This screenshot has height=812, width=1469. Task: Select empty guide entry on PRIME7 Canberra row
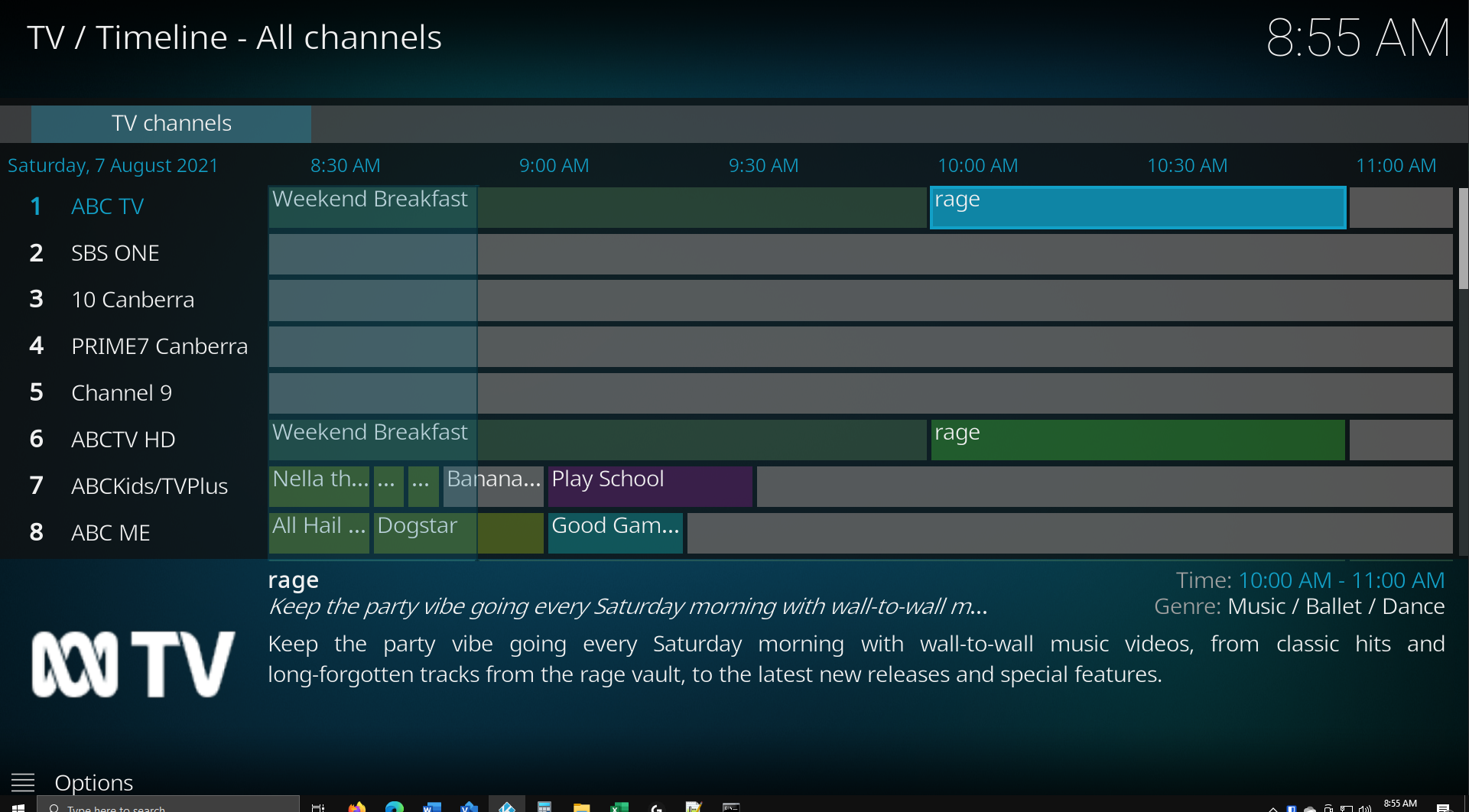coord(860,347)
